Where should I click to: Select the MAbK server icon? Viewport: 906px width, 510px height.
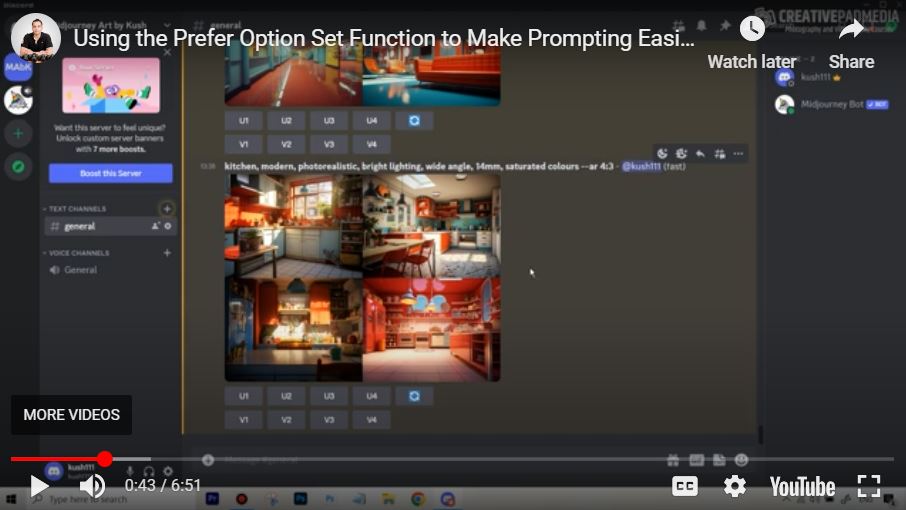18,67
